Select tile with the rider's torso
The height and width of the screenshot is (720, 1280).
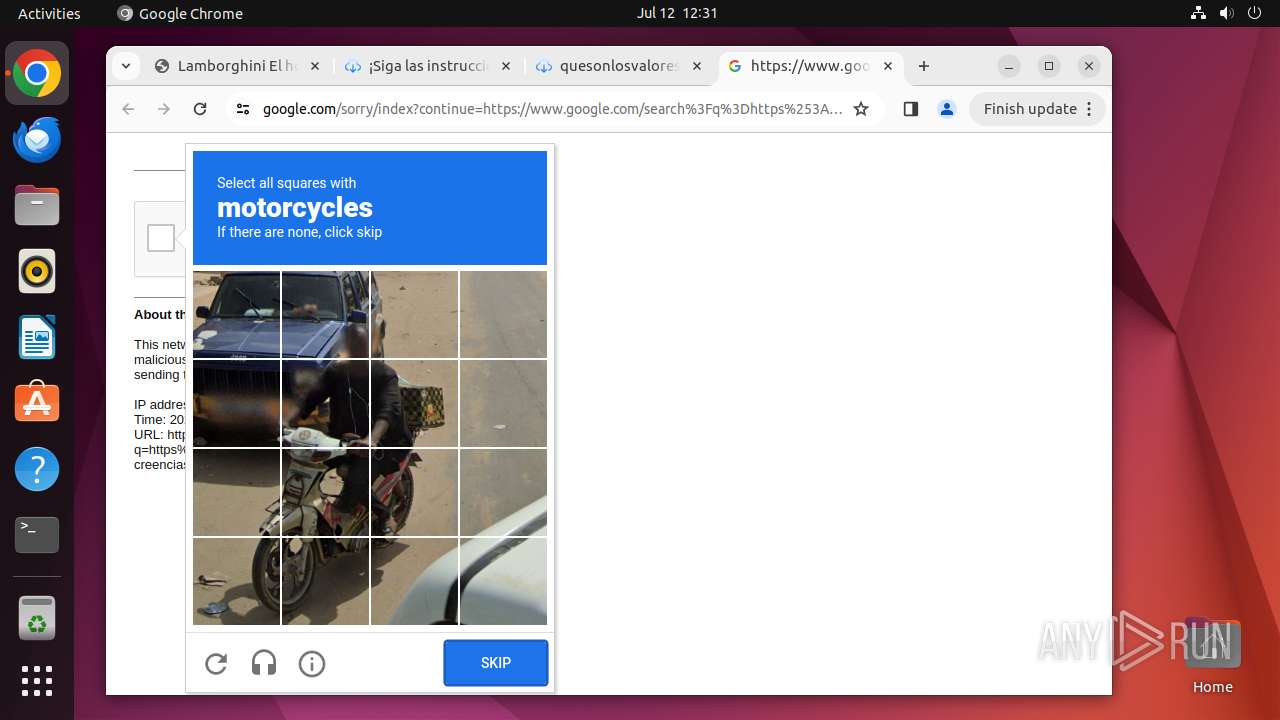pos(325,403)
